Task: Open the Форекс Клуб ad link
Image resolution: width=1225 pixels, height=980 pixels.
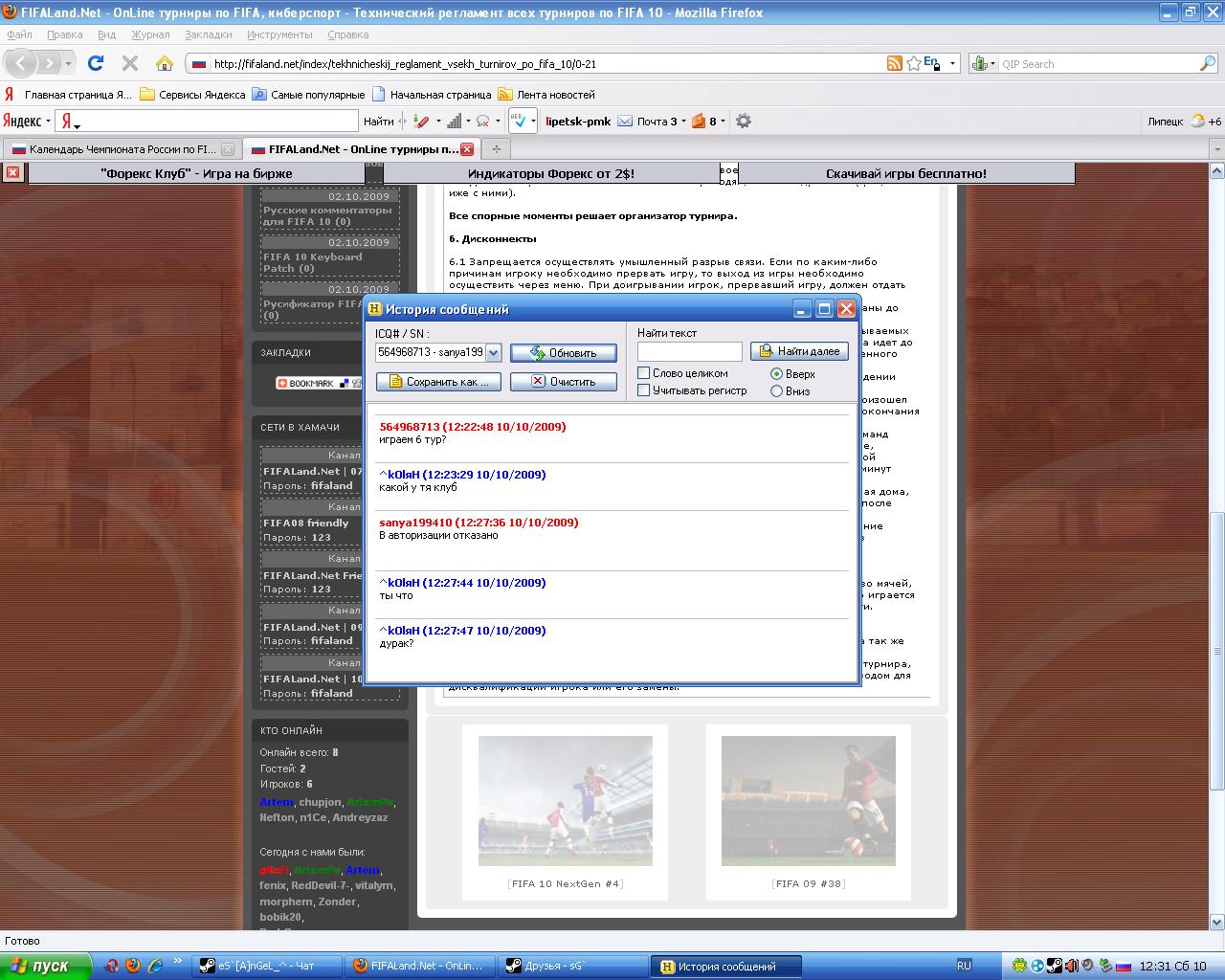Action: point(196,173)
